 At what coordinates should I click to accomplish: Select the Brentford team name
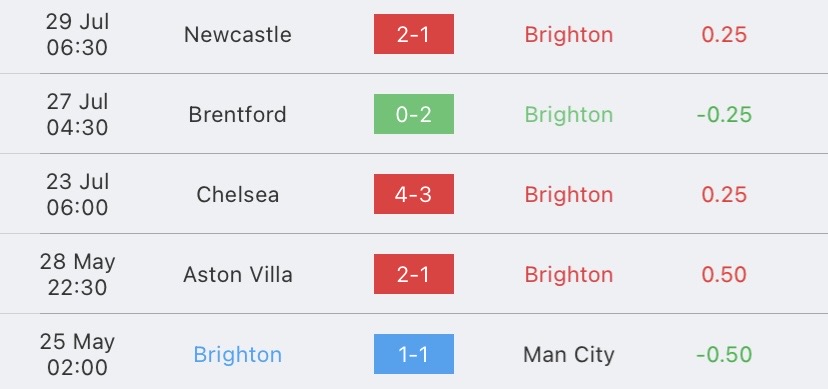point(238,115)
